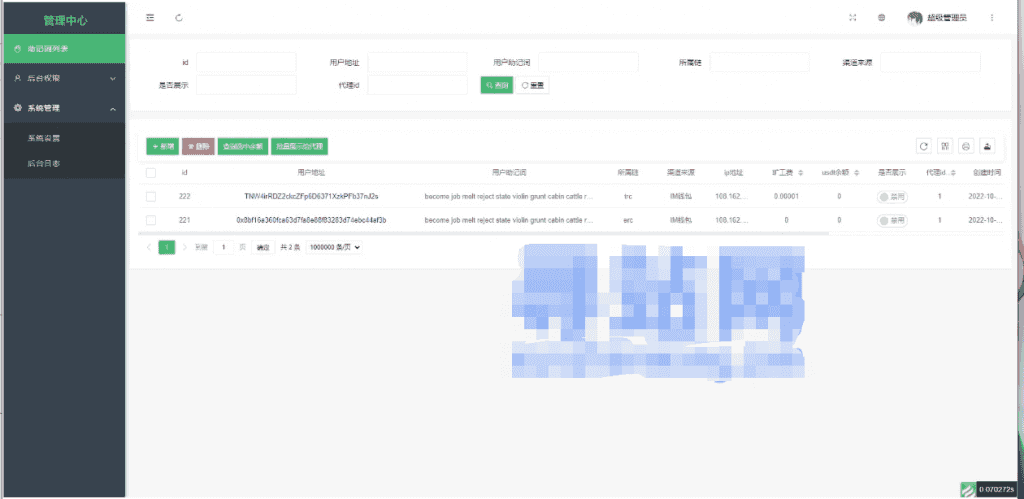Click the mnemonic text in row 222
The image size is (1024, 499).
509,196
